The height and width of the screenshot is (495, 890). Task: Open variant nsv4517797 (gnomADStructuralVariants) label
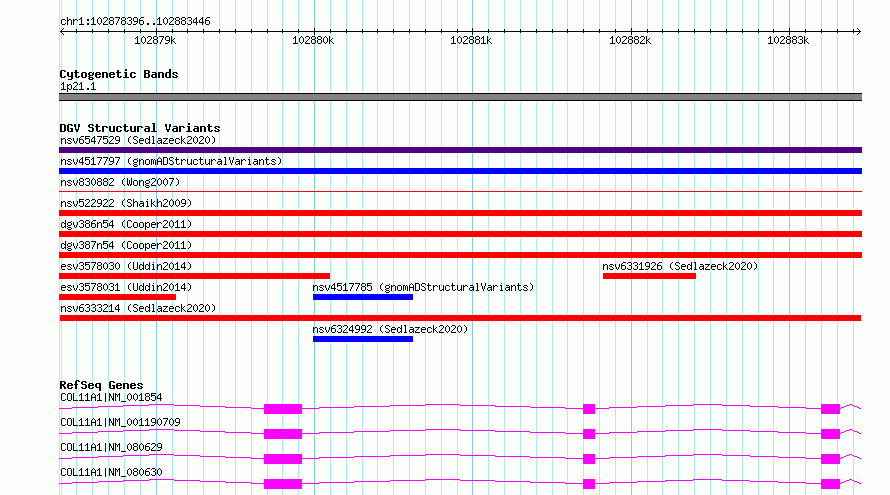click(x=171, y=161)
